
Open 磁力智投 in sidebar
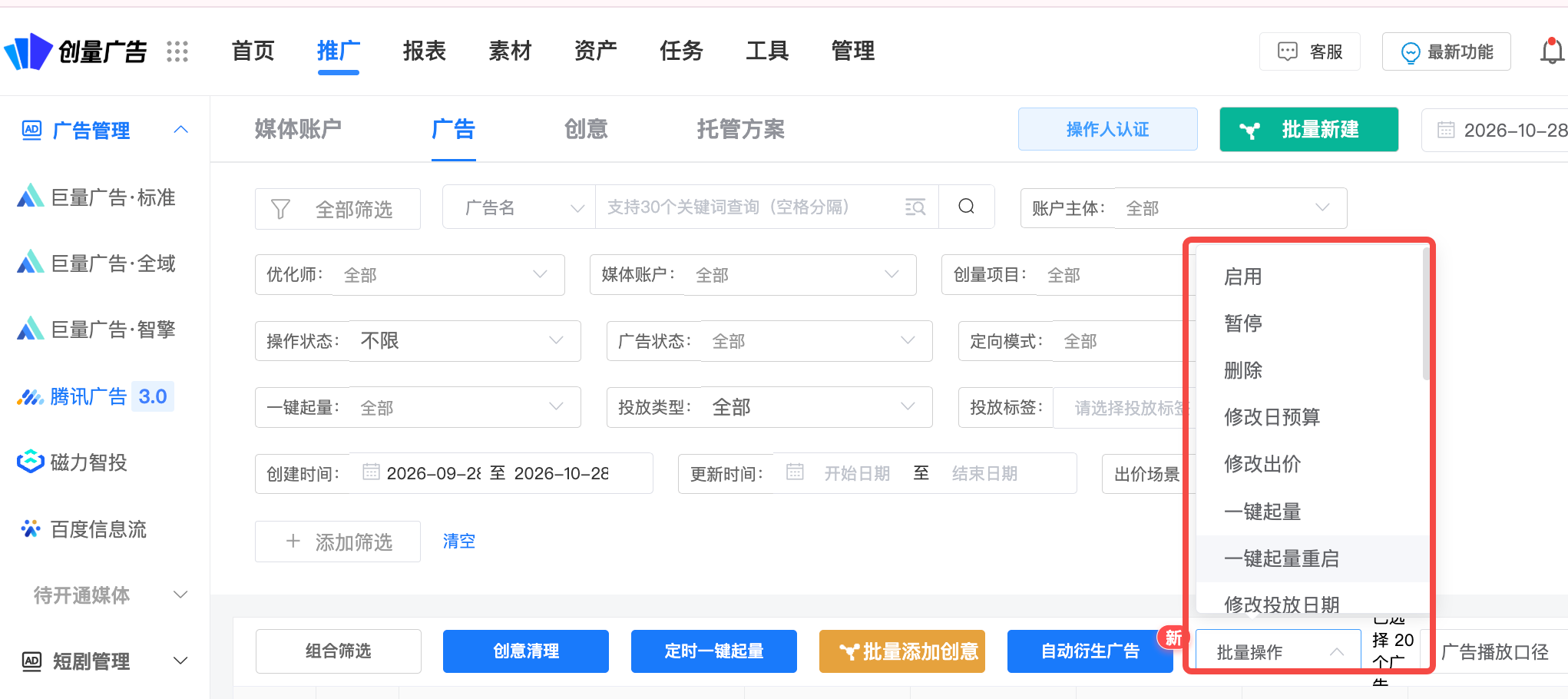72,462
